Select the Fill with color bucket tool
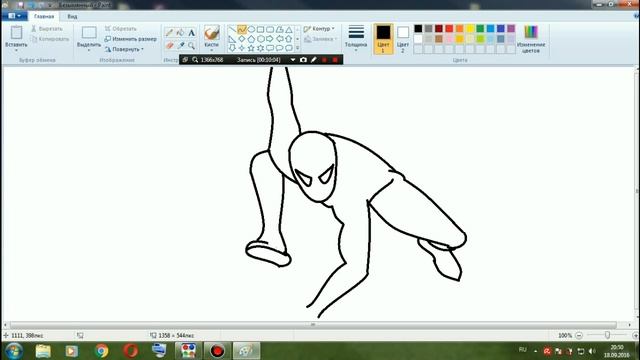The height and width of the screenshot is (360, 640). point(180,33)
